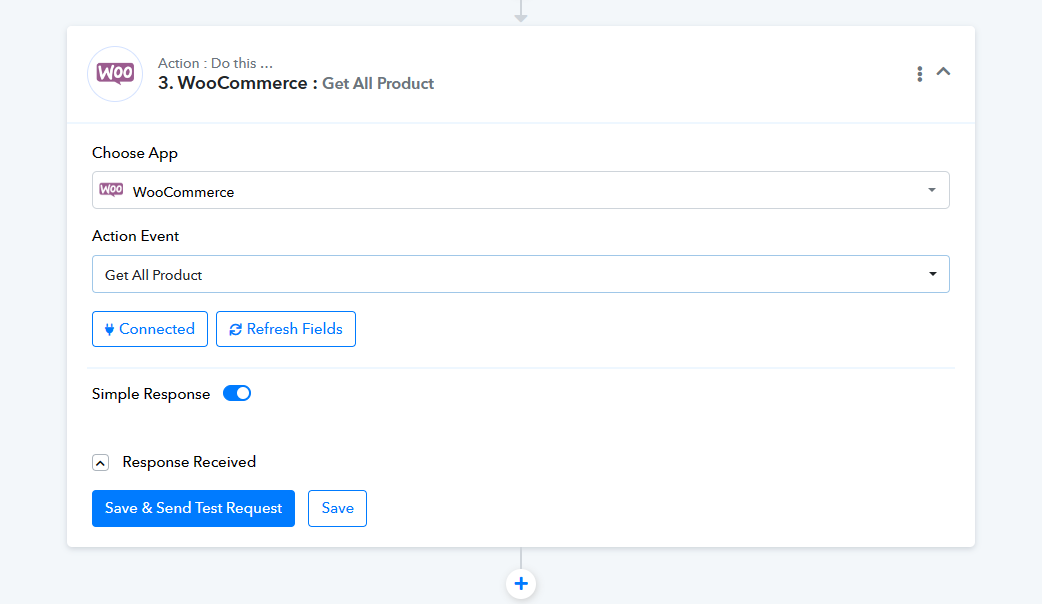This screenshot has width=1042, height=604.
Task: Click the Choose App dropdown arrow
Action: (932, 191)
